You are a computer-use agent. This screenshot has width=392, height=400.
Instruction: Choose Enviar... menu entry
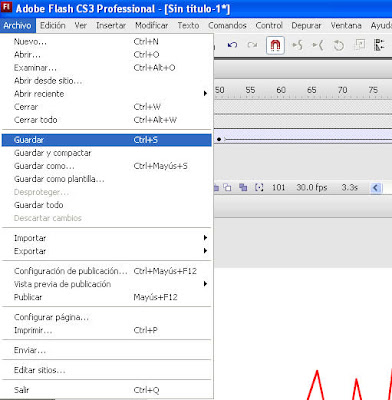pos(107,350)
